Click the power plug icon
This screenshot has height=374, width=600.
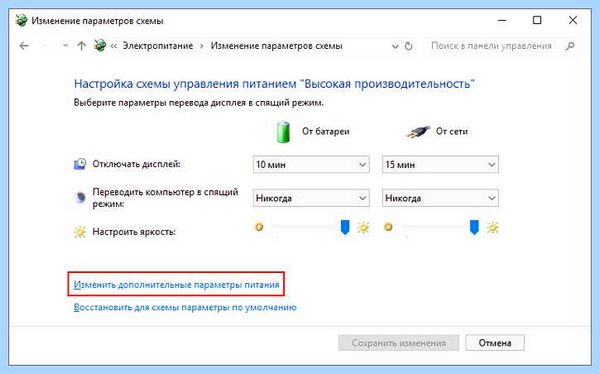point(418,132)
